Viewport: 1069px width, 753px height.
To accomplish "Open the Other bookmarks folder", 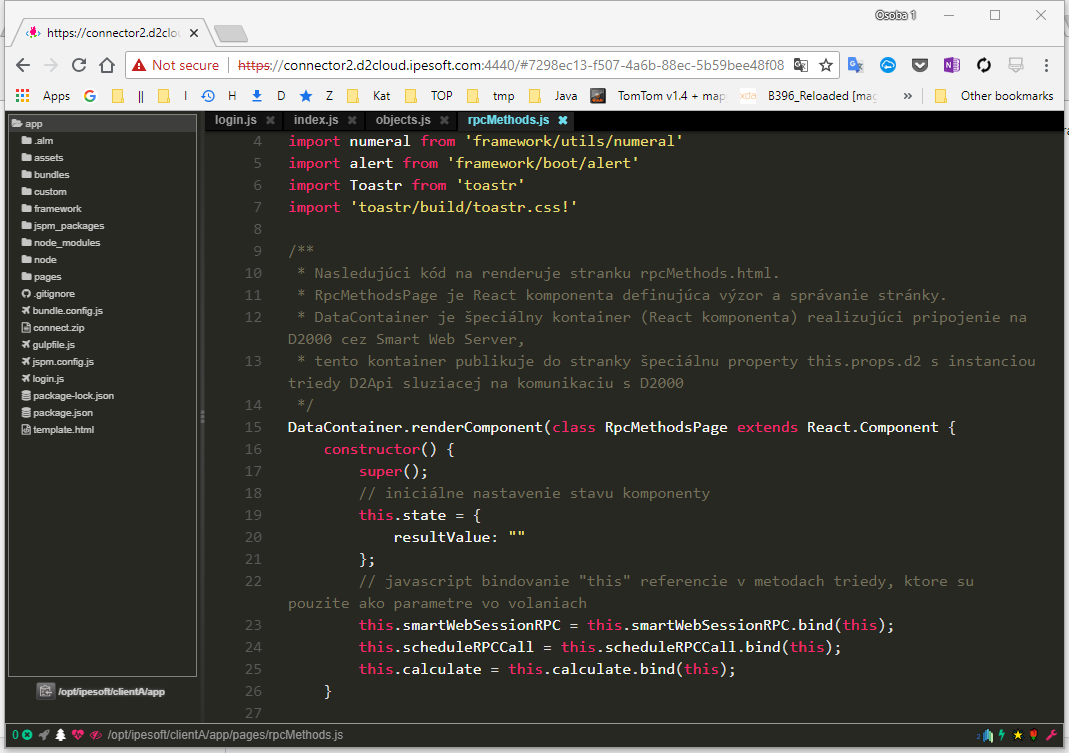I will pos(995,96).
